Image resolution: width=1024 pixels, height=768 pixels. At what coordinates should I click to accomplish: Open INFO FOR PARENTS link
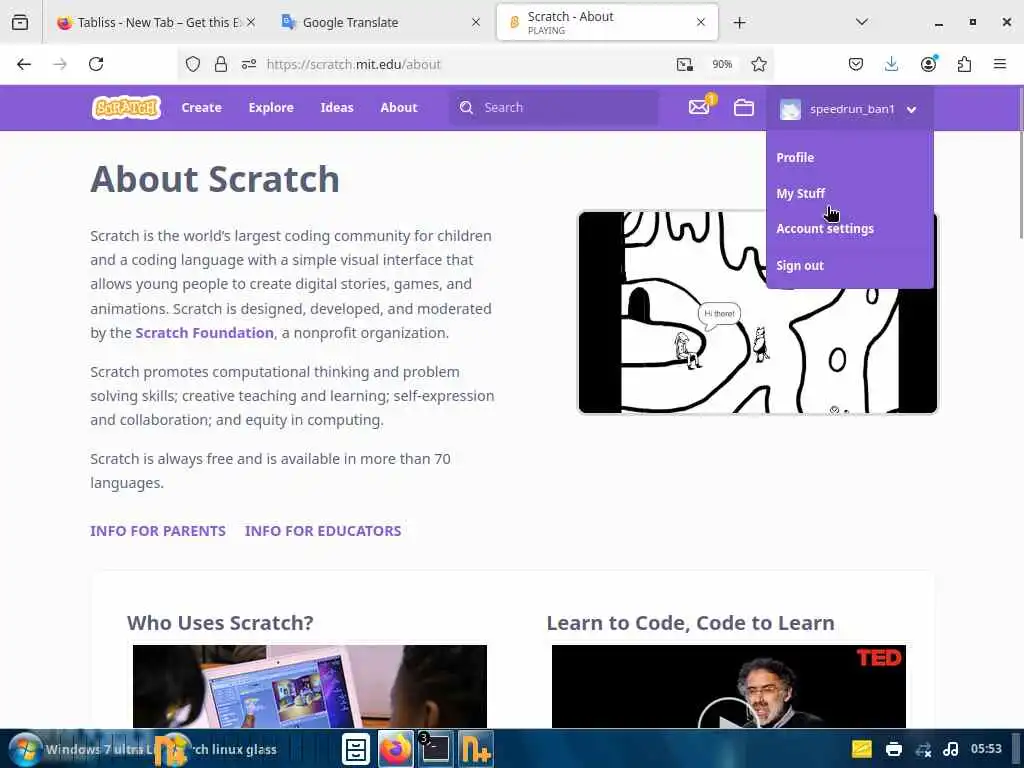(x=158, y=531)
